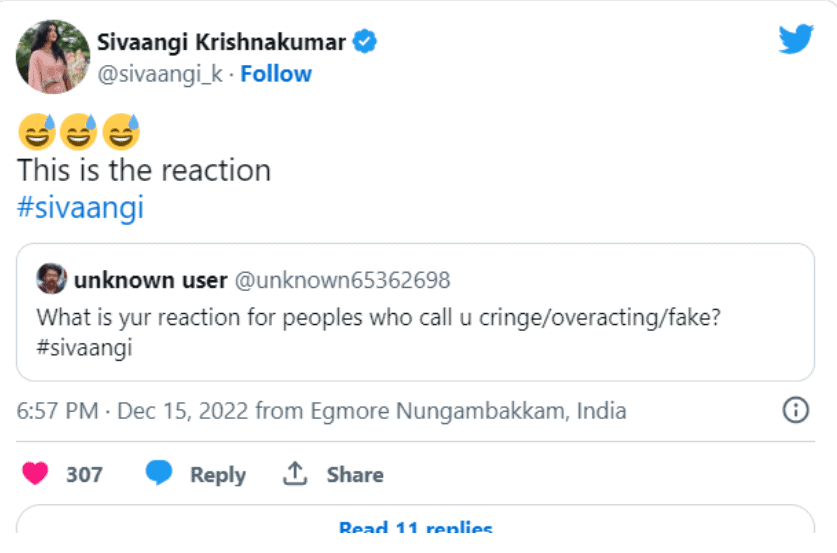Like the tweet with the heart icon
Viewport: 837px width, 553px height.
pyautogui.click(x=36, y=474)
